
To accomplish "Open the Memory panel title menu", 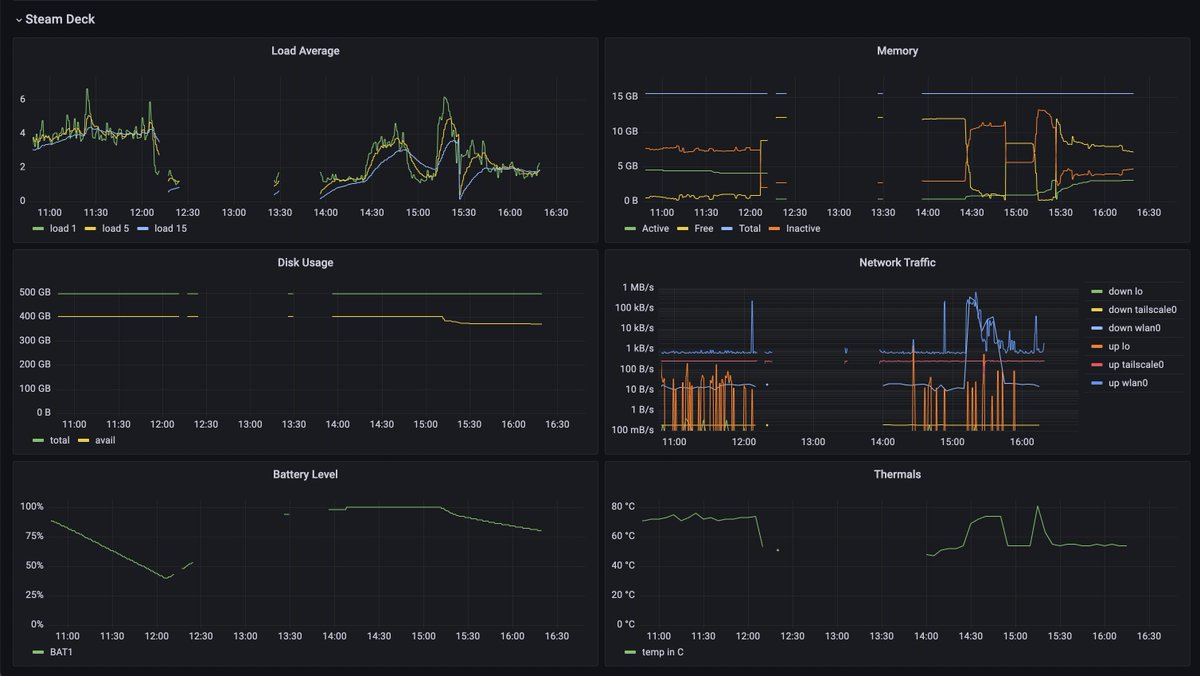I will [x=897, y=51].
